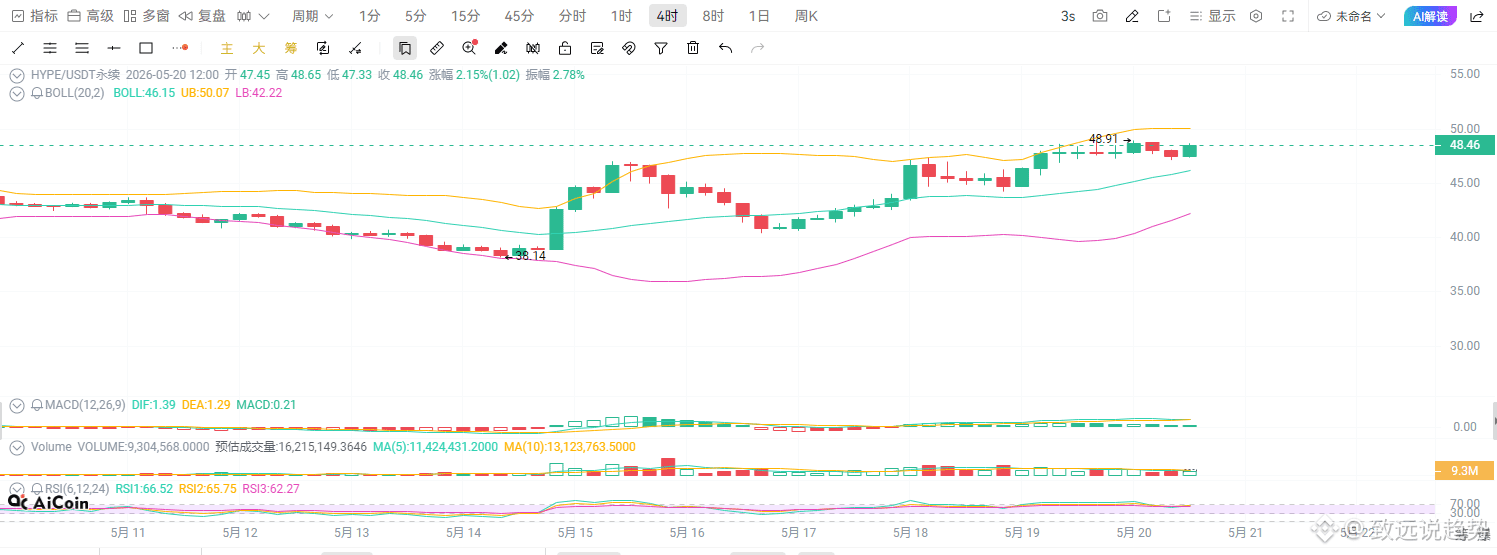Image resolution: width=1497 pixels, height=555 pixels.
Task: Click the 3s refresh interval
Action: click(x=1068, y=16)
